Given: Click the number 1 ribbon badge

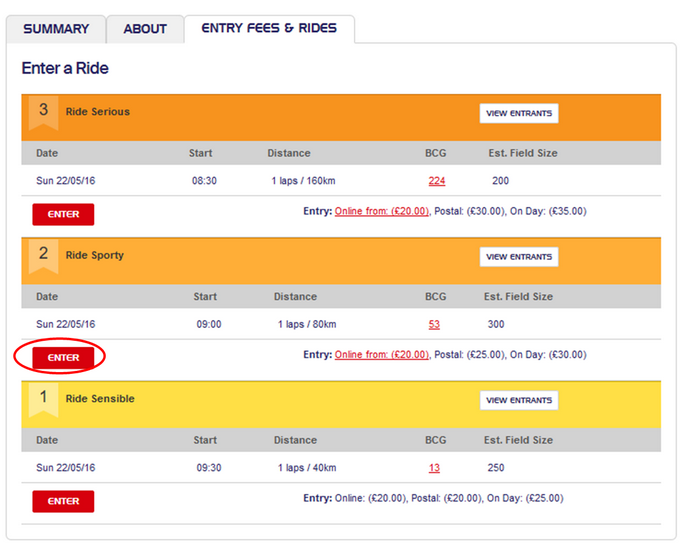Looking at the screenshot, I should click(x=43, y=399).
